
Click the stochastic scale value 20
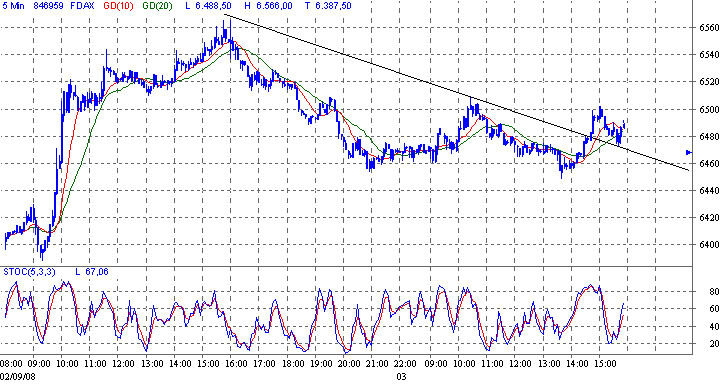tap(714, 344)
